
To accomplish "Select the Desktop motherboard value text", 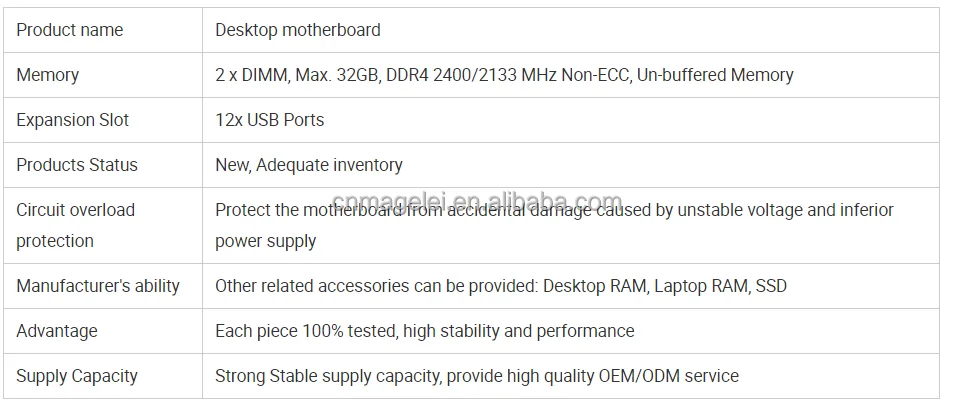I will pyautogui.click(x=298, y=30).
